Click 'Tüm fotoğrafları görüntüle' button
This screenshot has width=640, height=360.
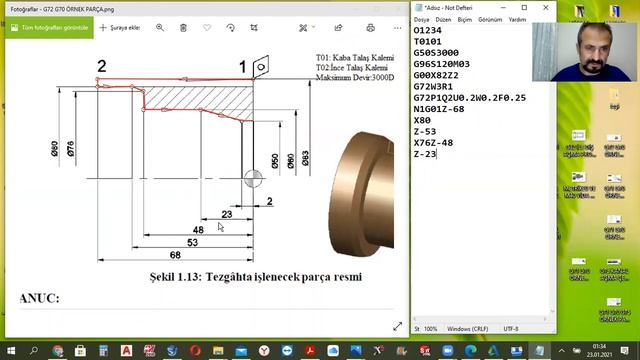(x=49, y=28)
